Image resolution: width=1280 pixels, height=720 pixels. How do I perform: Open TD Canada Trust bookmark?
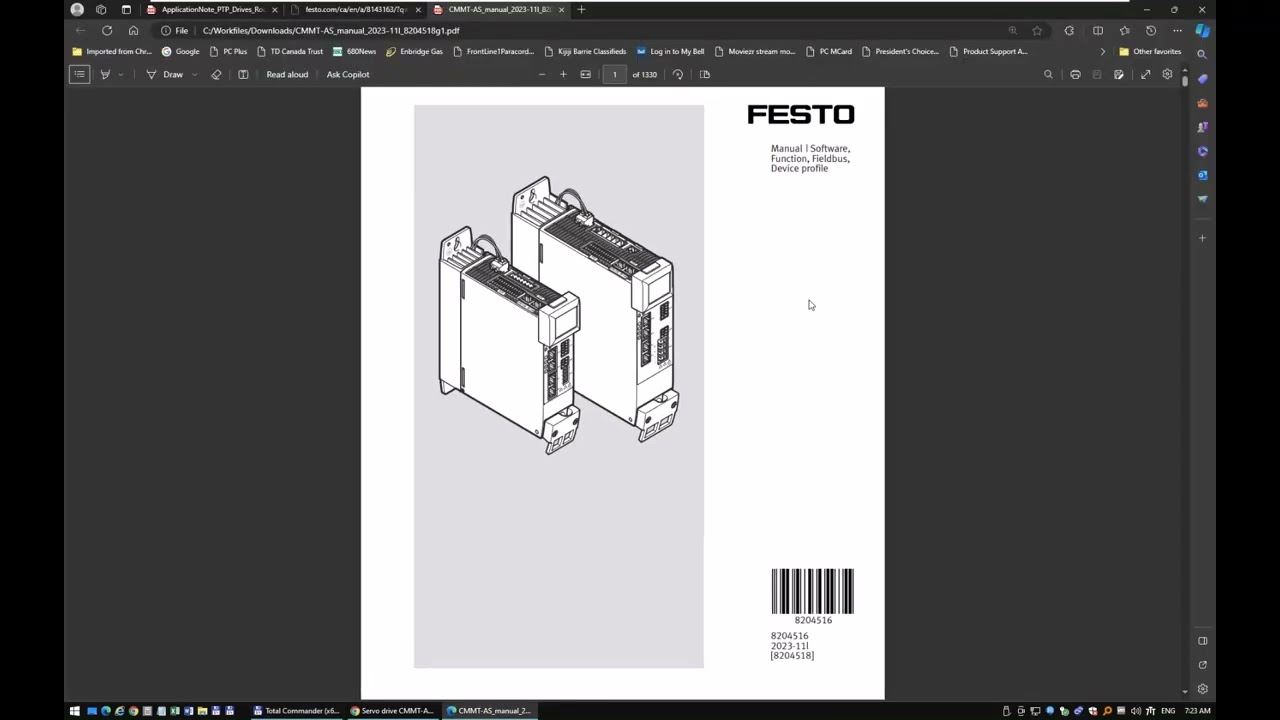point(290,51)
